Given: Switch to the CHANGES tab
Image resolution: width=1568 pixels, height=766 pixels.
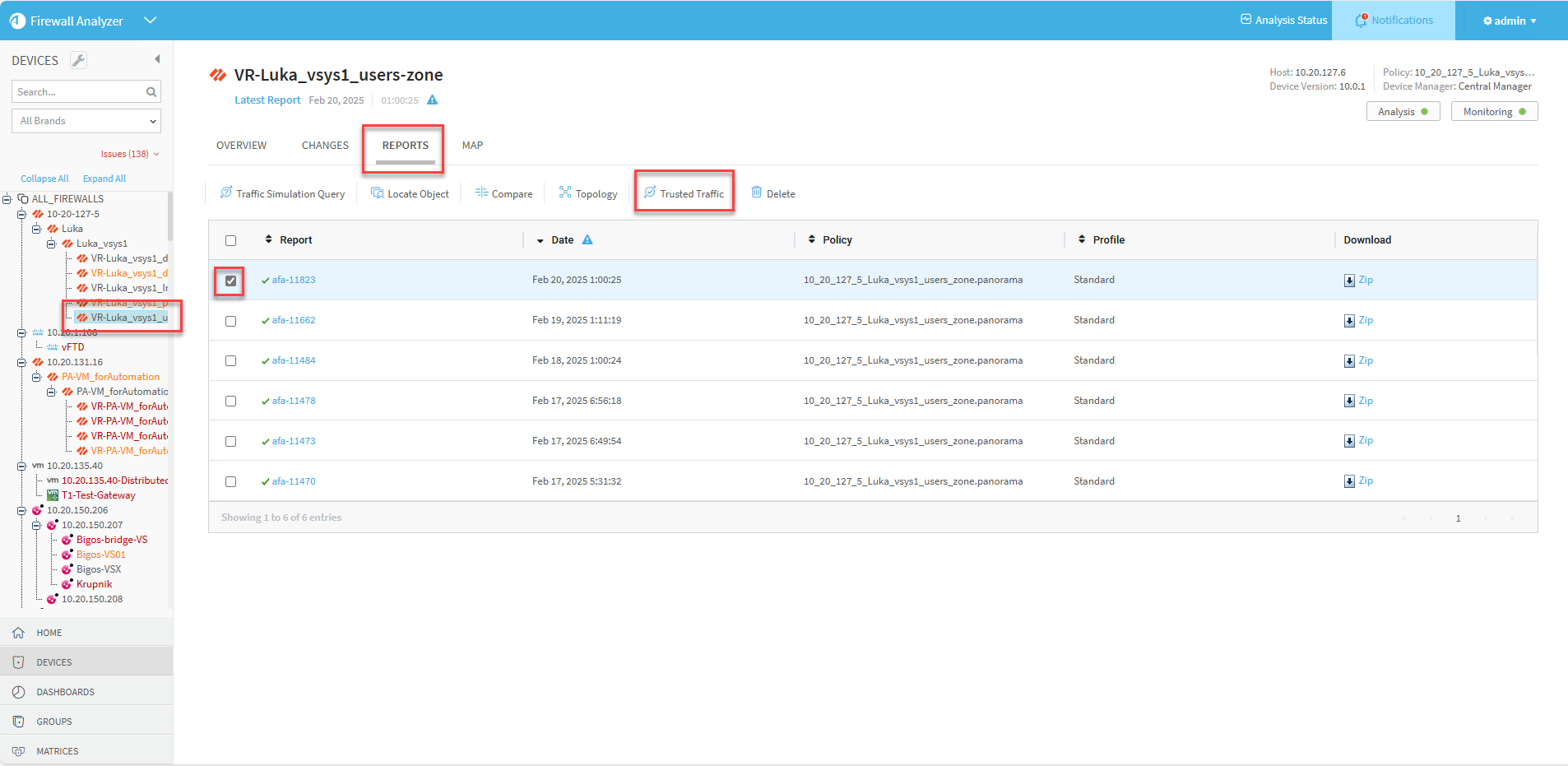Looking at the screenshot, I should tap(325, 146).
